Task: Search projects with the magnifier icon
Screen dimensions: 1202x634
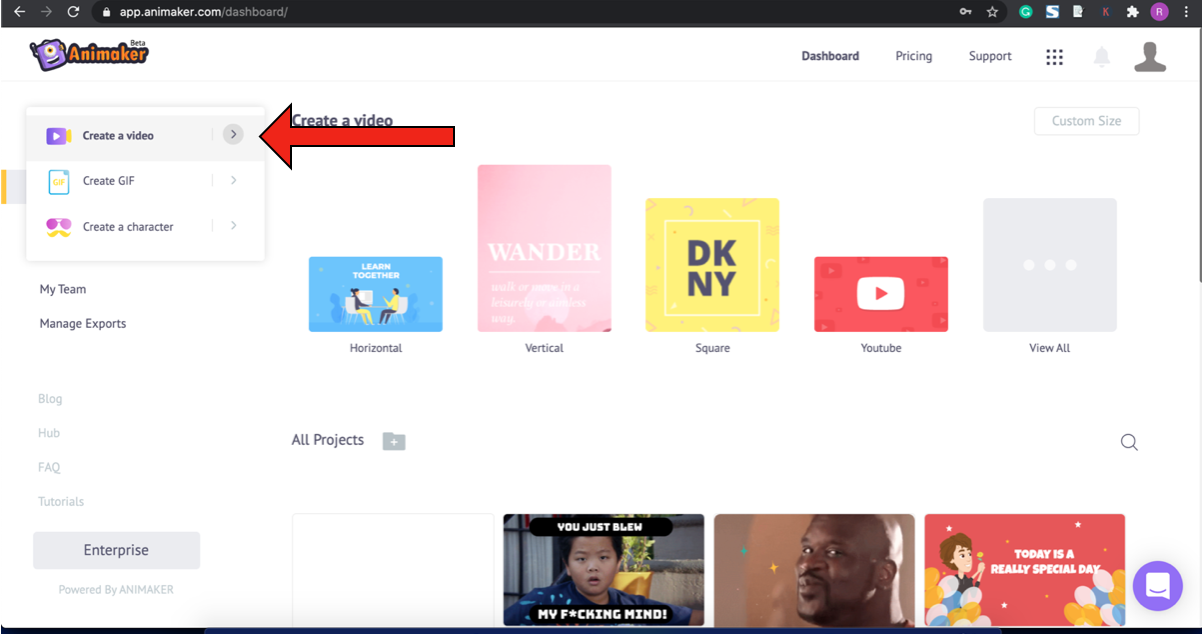Action: click(1129, 442)
